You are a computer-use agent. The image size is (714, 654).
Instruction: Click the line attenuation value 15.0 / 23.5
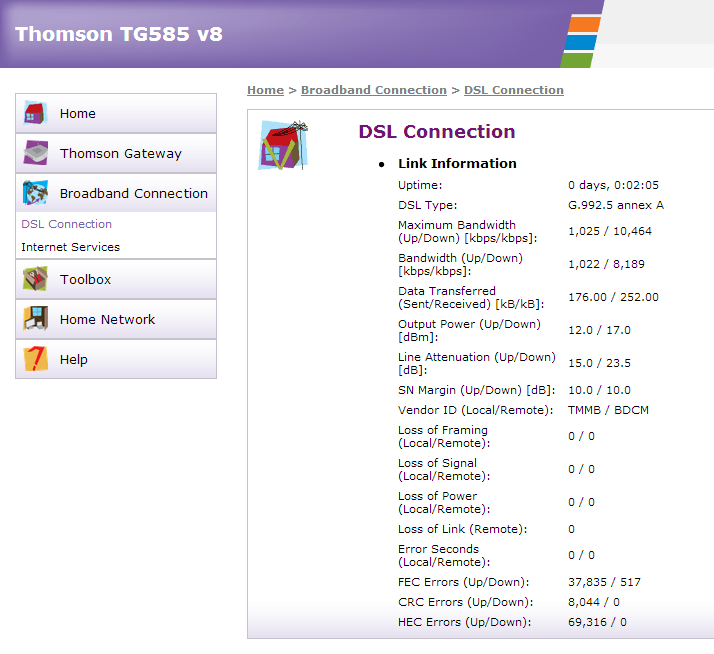(599, 363)
